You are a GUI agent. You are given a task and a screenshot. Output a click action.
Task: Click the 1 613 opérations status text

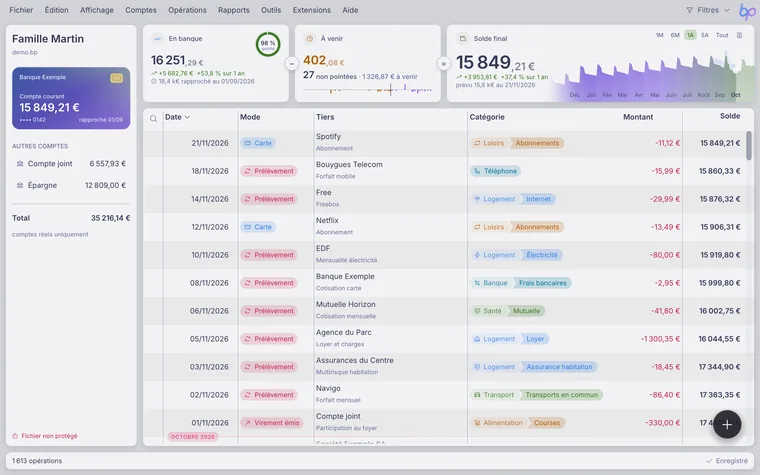37,461
